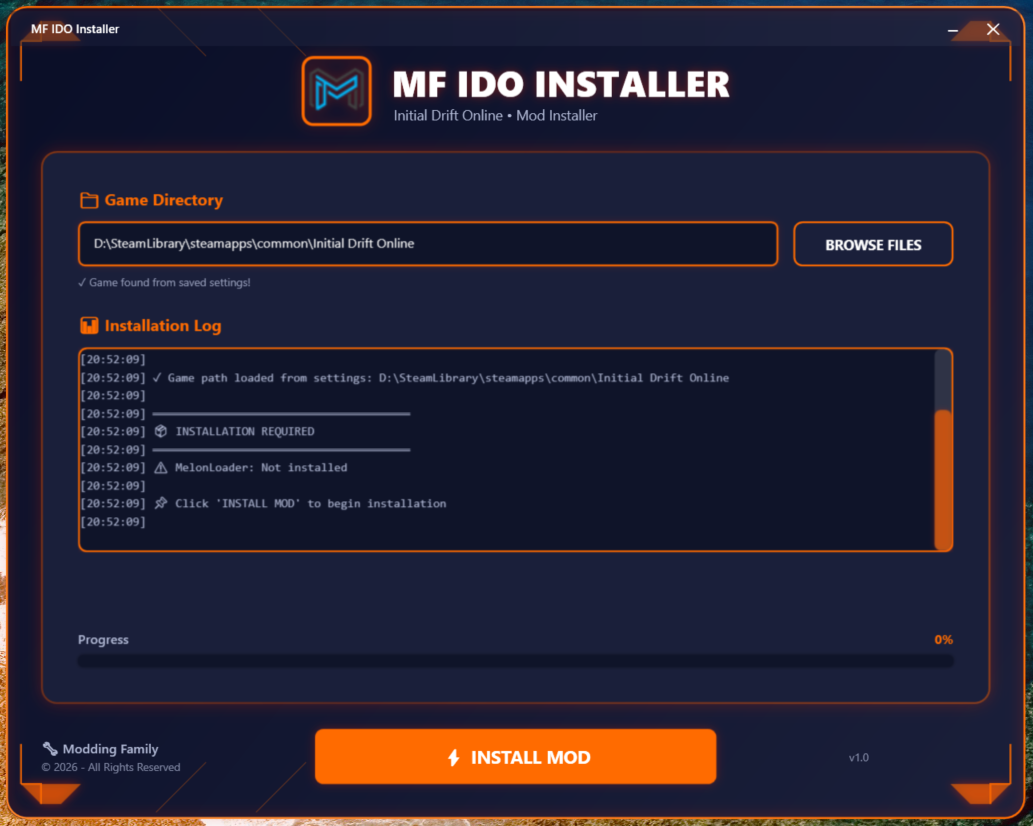Click the Progress bar at the bottom
Screen dimensions: 1033x826
516,660
